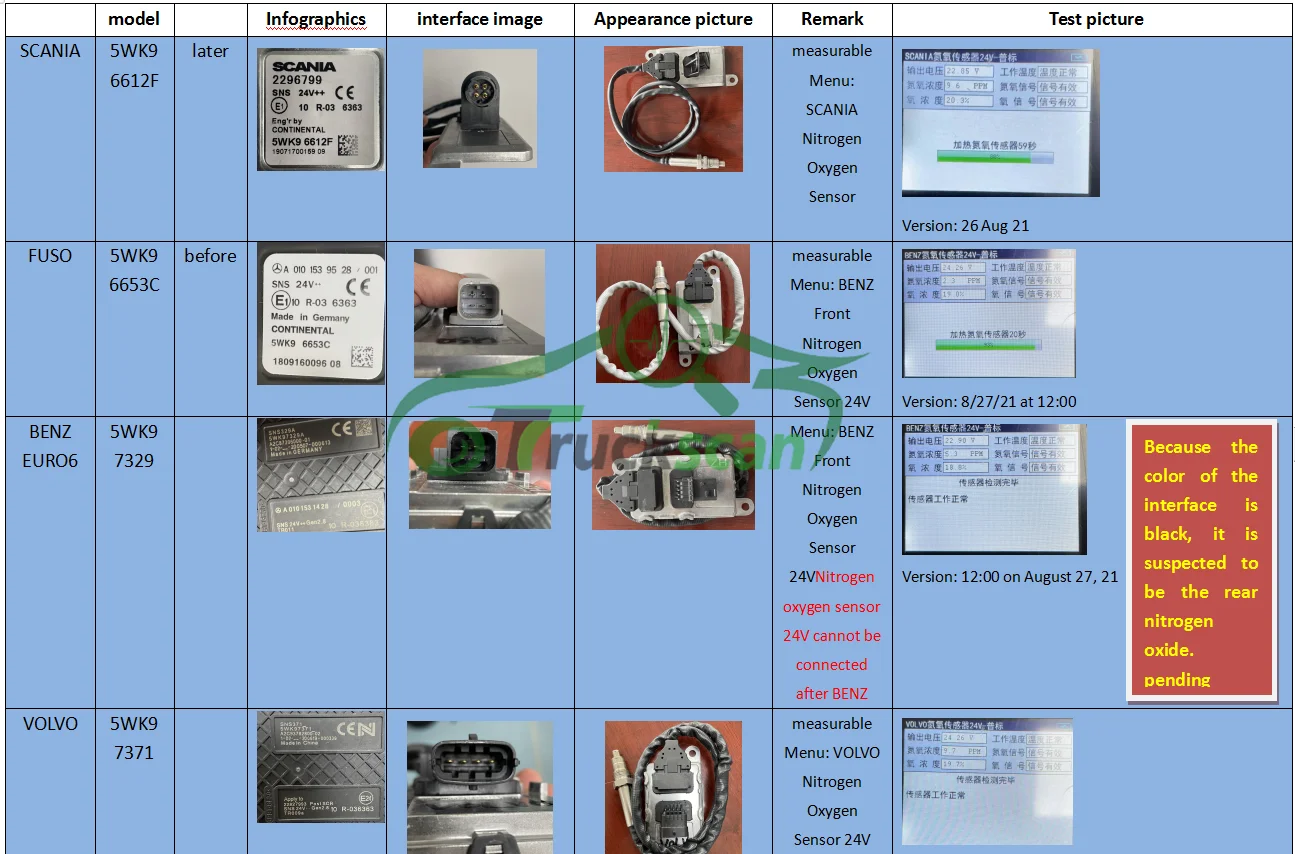Open the FUSO sensor appearance picture
1295x854 pixels.
(673, 314)
